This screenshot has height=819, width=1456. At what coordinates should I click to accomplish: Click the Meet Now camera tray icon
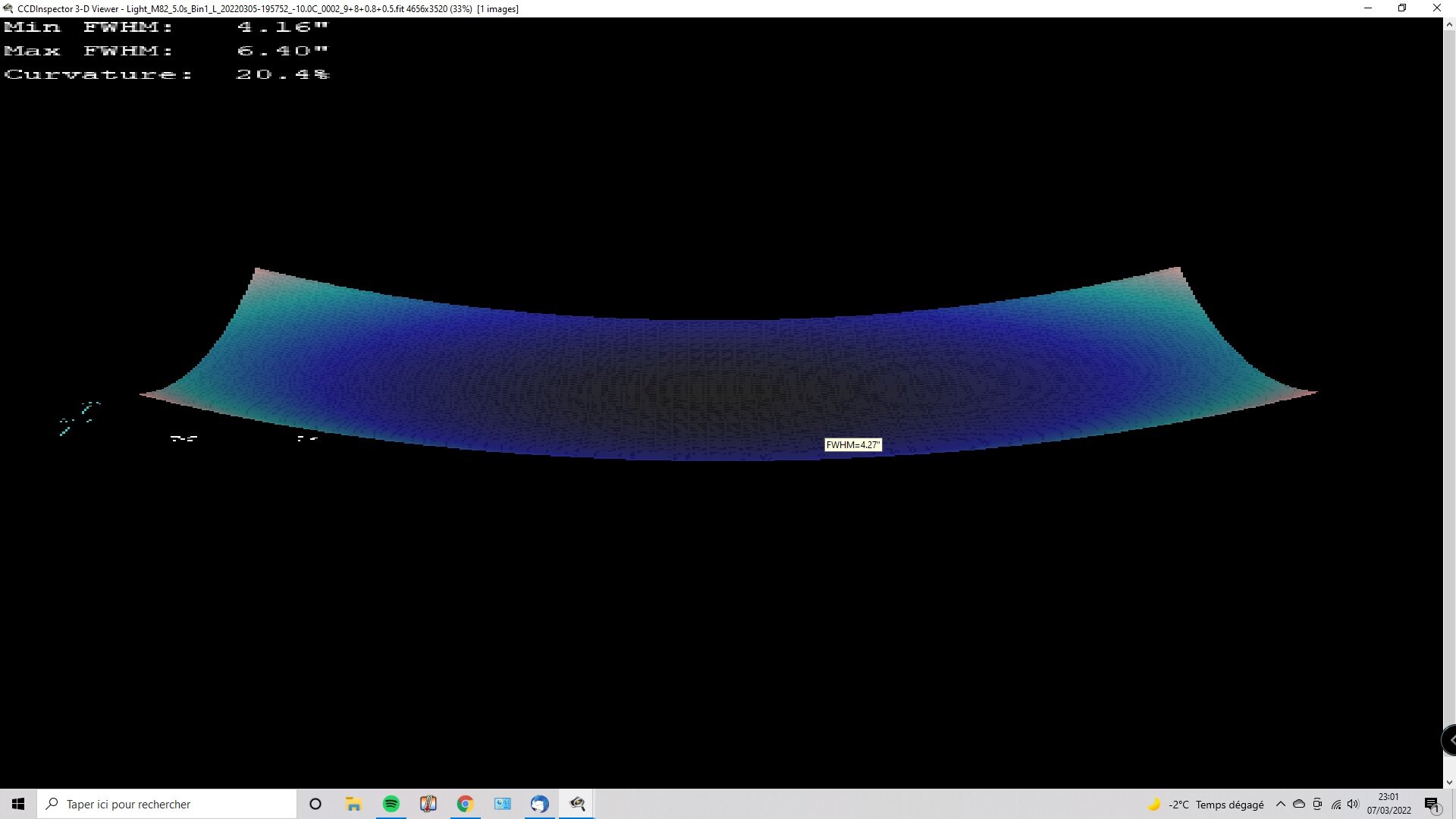pyautogui.click(x=1317, y=804)
